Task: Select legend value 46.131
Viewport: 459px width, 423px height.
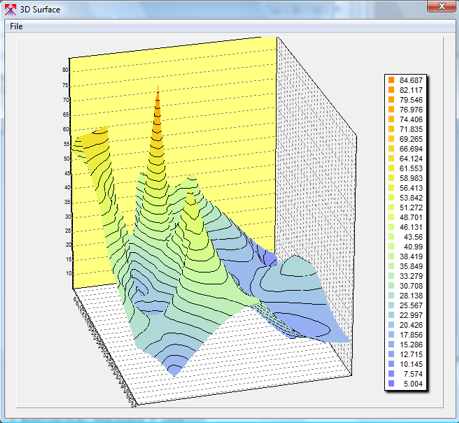Action: coord(411,227)
